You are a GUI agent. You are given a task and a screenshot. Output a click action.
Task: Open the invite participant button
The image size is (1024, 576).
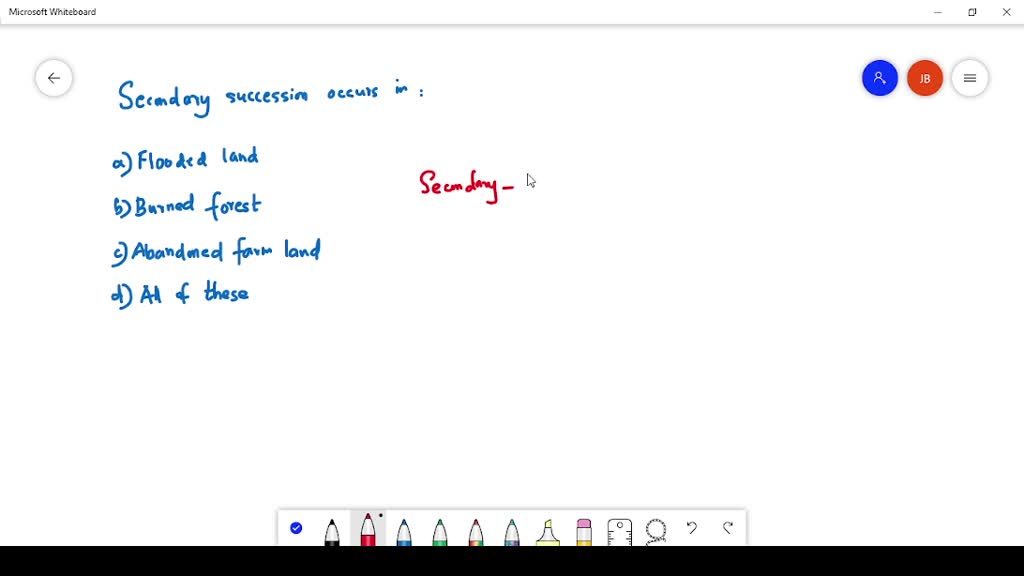pyautogui.click(x=880, y=78)
